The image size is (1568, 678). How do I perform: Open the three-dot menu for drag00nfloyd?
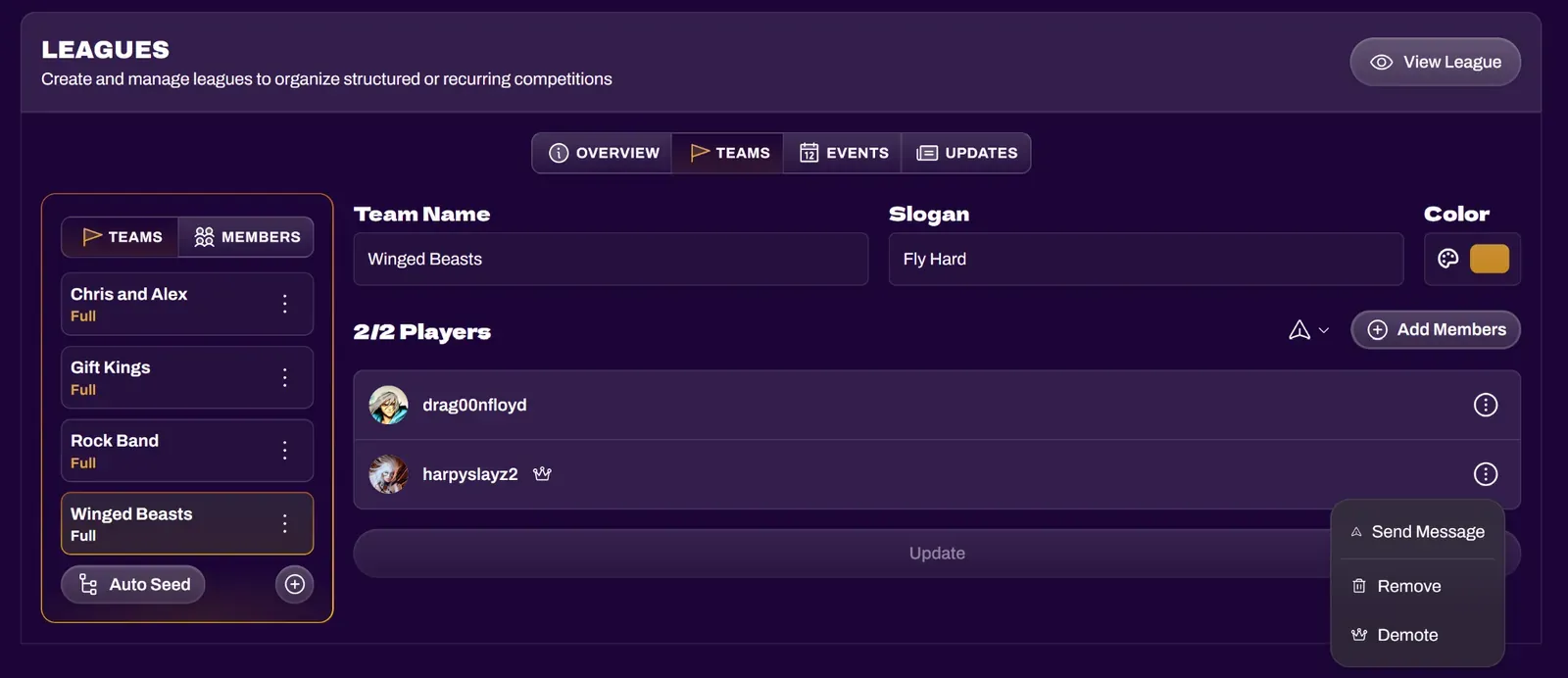(1485, 404)
